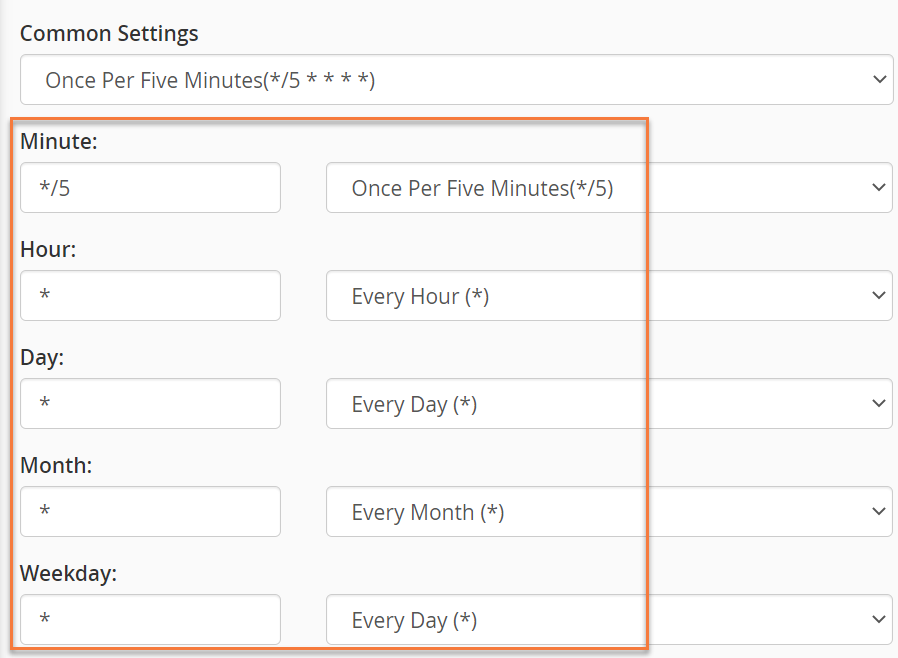Image resolution: width=898 pixels, height=658 pixels.
Task: Click the "Hour:" field label
Action: pyautogui.click(x=48, y=250)
